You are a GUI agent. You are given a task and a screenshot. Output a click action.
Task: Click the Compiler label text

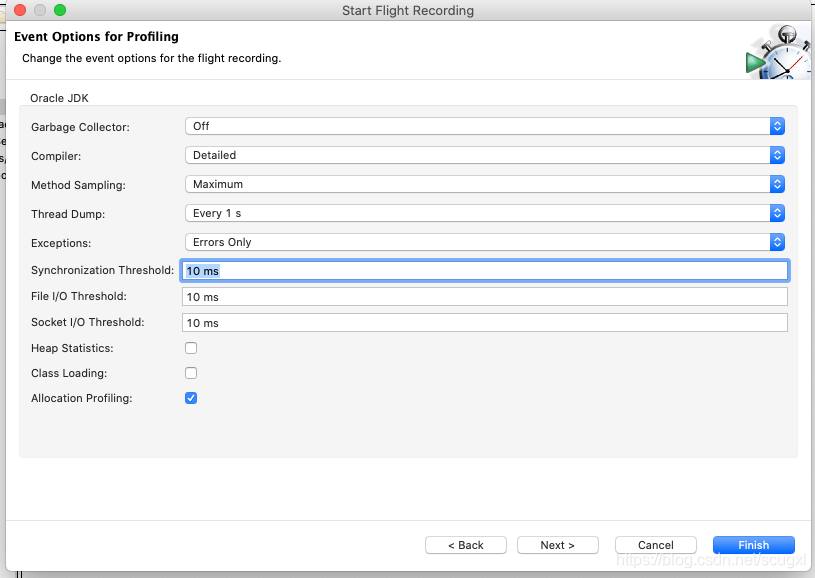coord(56,156)
